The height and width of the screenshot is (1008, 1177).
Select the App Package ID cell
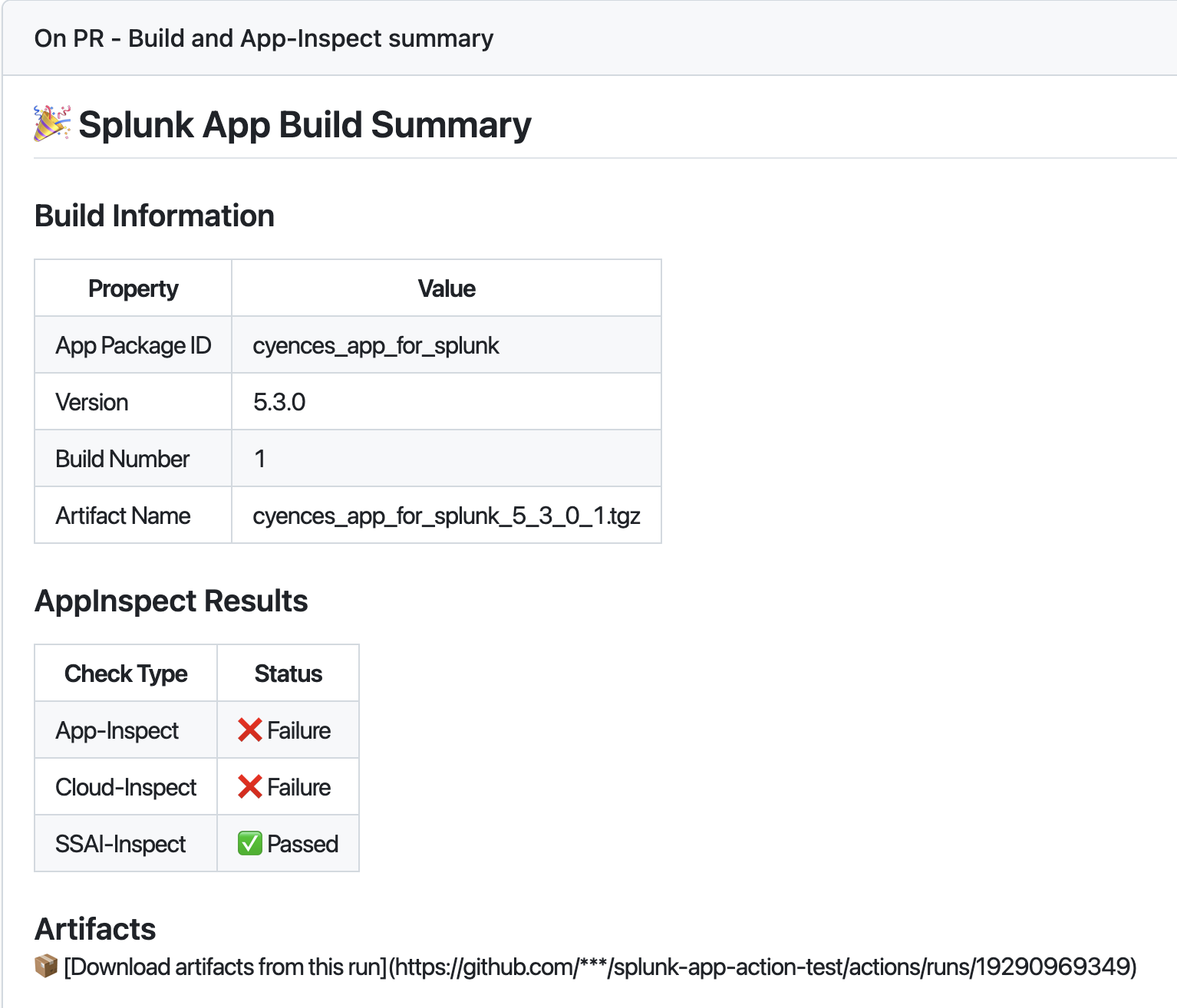coord(134,345)
